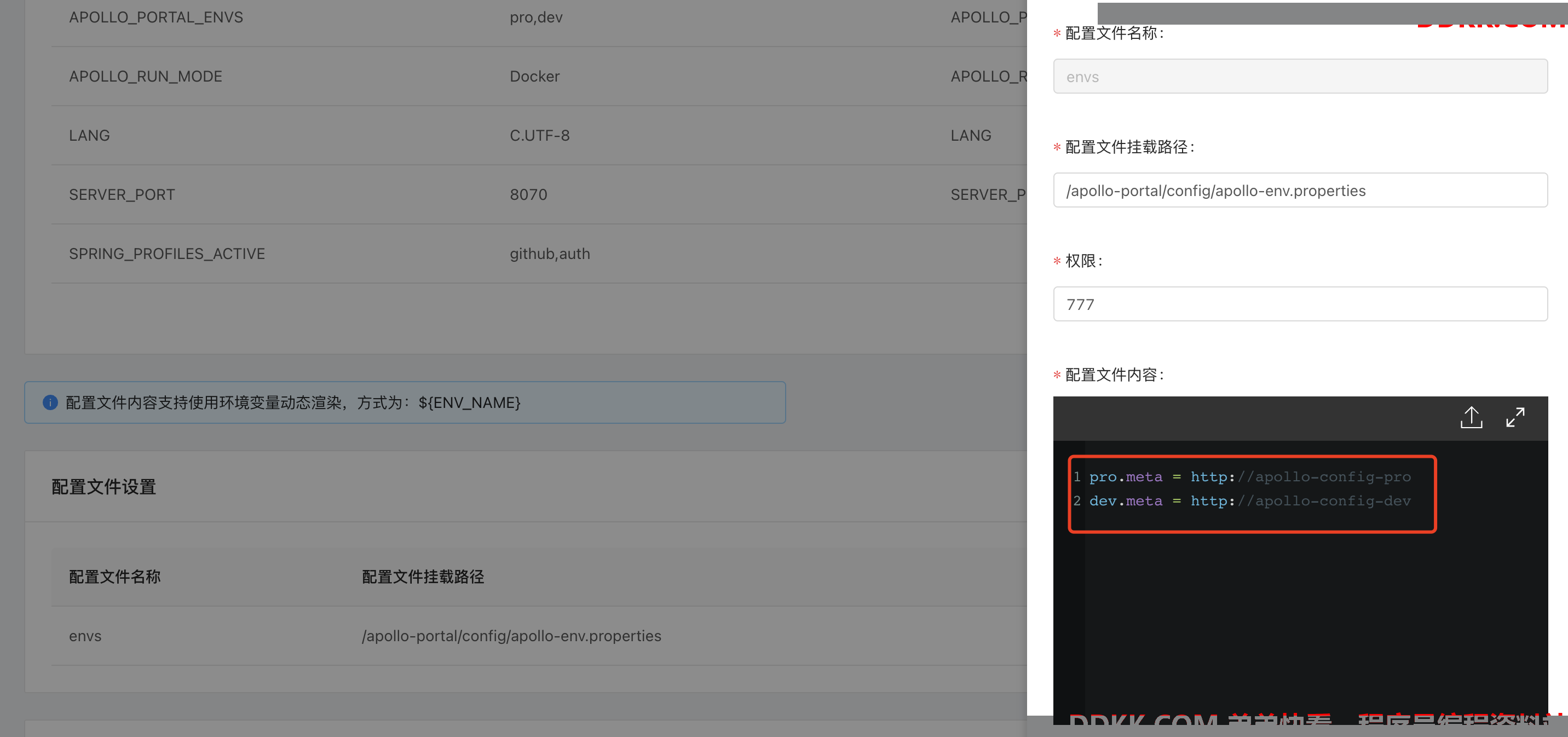Click the upload icon in code editor toolbar
Image resolution: width=1568 pixels, height=737 pixels.
tap(1471, 417)
